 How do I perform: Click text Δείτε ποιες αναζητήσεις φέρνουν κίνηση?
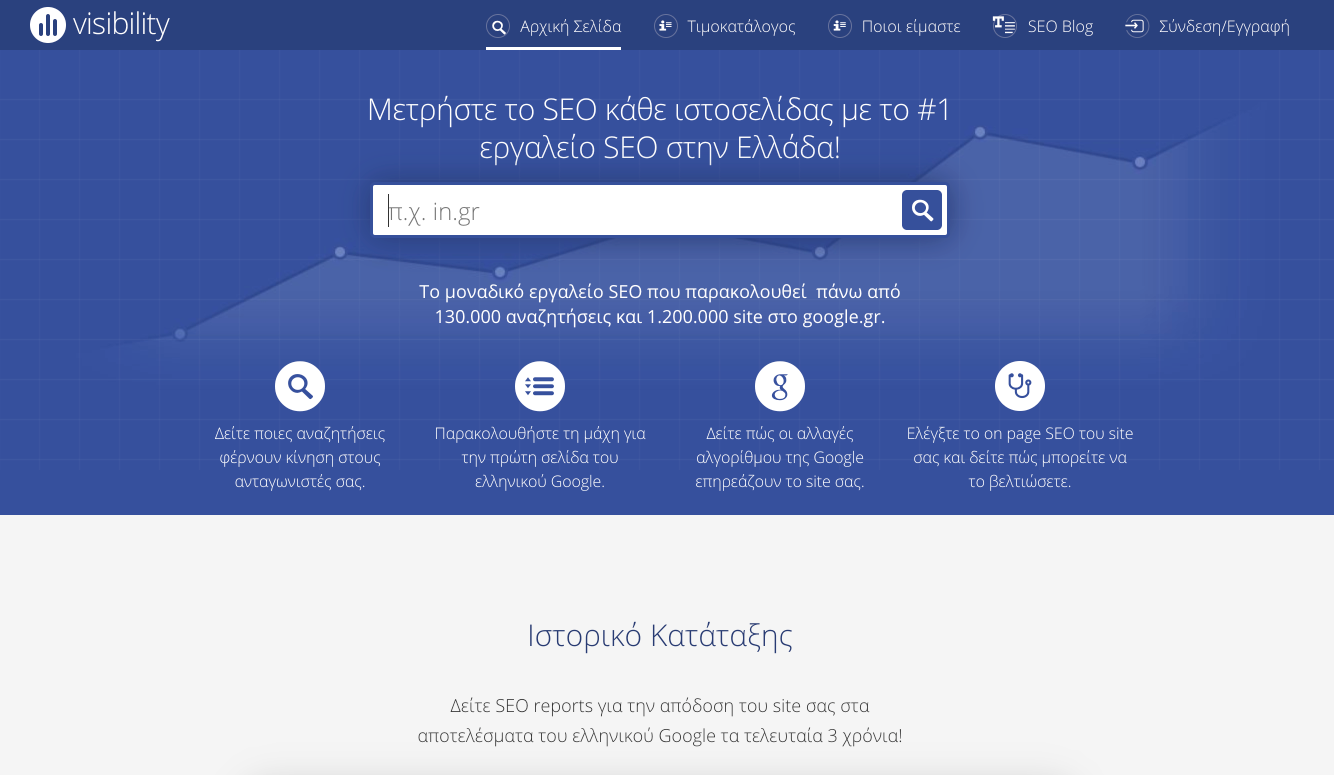[300, 457]
